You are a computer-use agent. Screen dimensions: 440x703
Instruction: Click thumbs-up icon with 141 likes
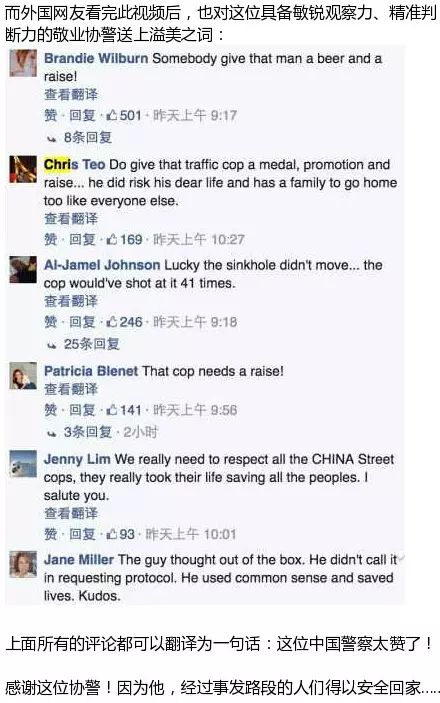click(x=112, y=409)
